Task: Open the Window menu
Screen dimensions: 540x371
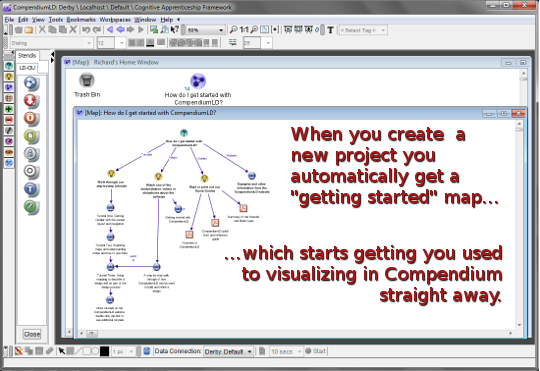Action: pyautogui.click(x=145, y=20)
